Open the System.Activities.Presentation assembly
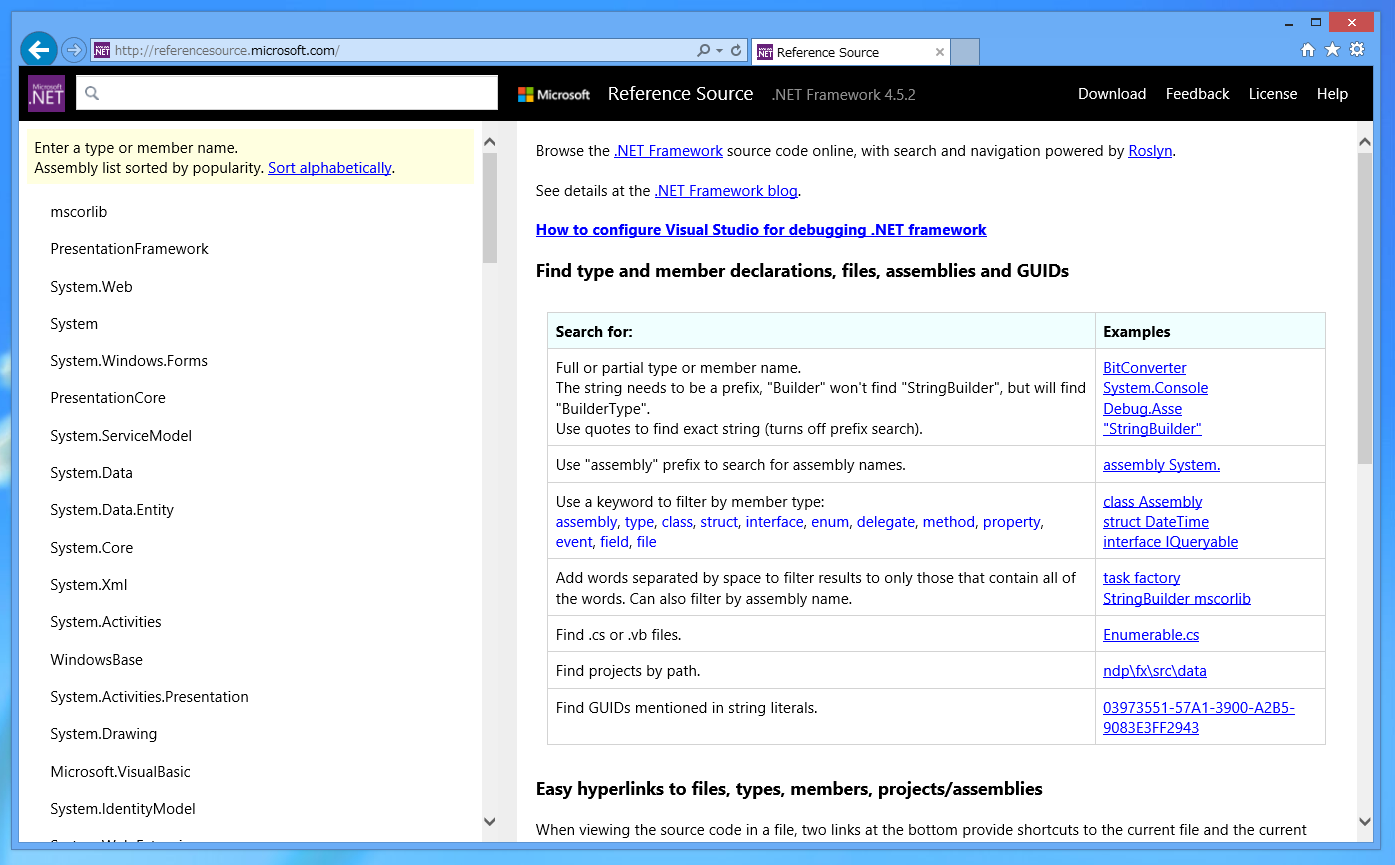Screen dimensions: 1395x865 click(x=149, y=697)
